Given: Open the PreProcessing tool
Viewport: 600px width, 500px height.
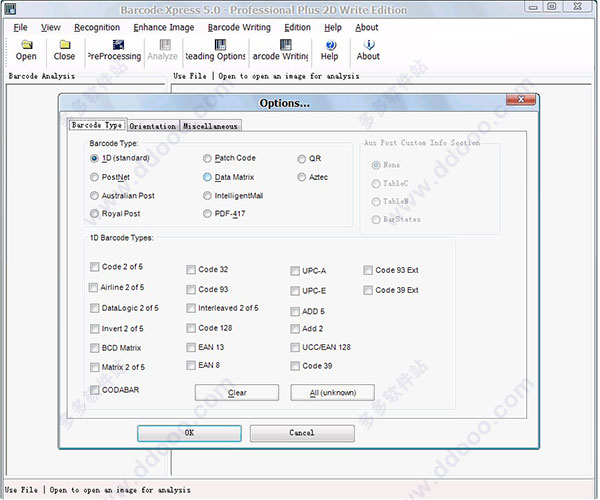Looking at the screenshot, I should point(114,50).
